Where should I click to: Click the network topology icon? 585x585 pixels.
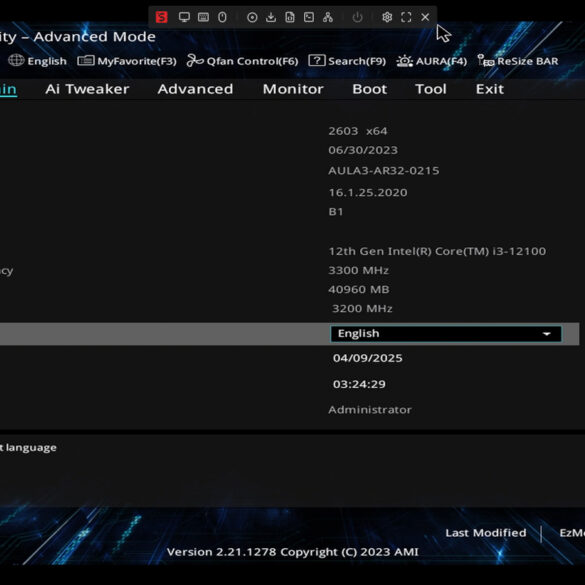tap(328, 17)
